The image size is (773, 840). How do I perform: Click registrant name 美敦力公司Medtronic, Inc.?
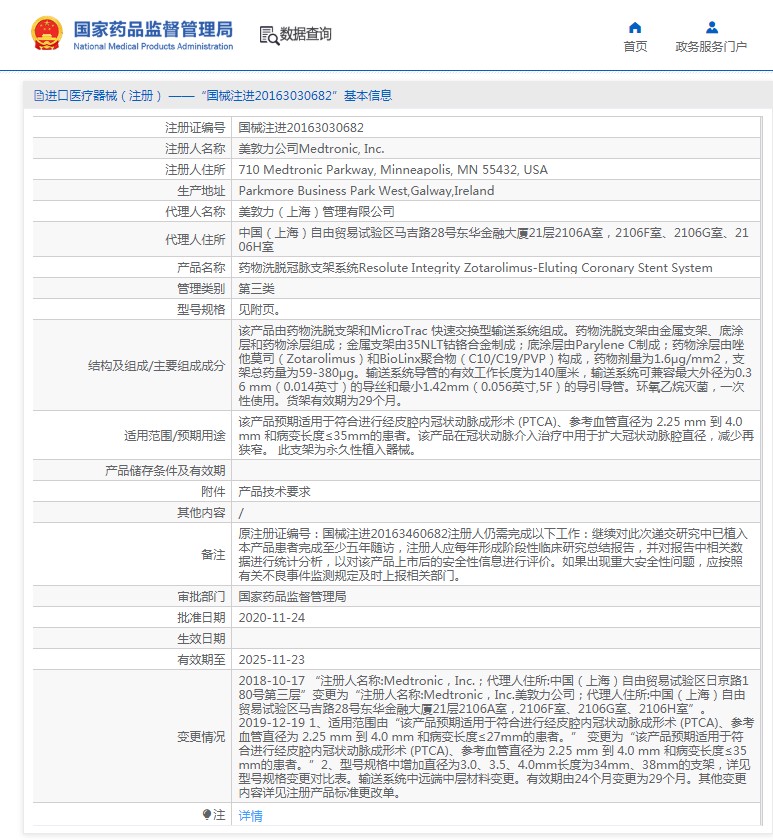point(311,148)
